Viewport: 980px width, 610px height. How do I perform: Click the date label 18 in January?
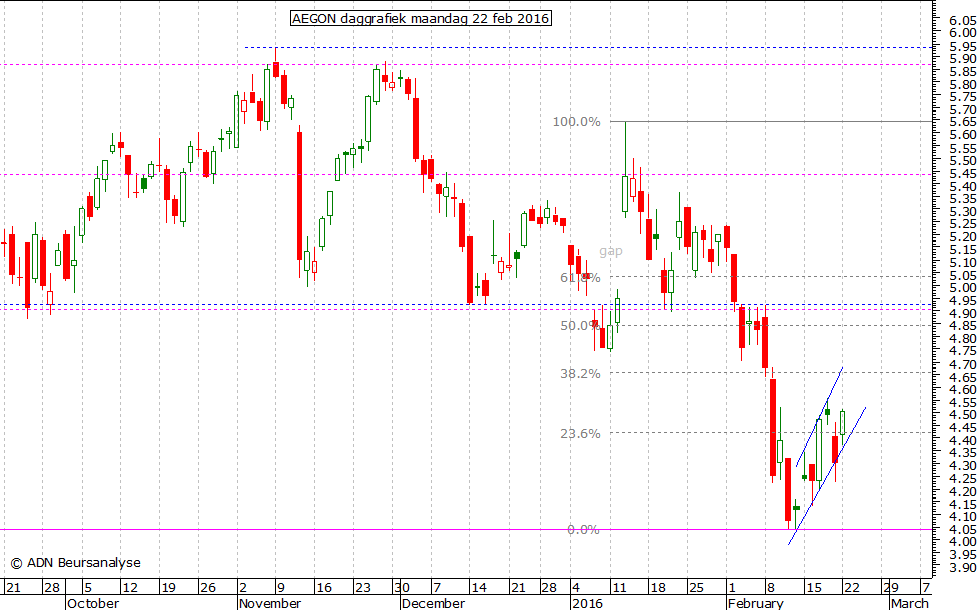[x=658, y=588]
